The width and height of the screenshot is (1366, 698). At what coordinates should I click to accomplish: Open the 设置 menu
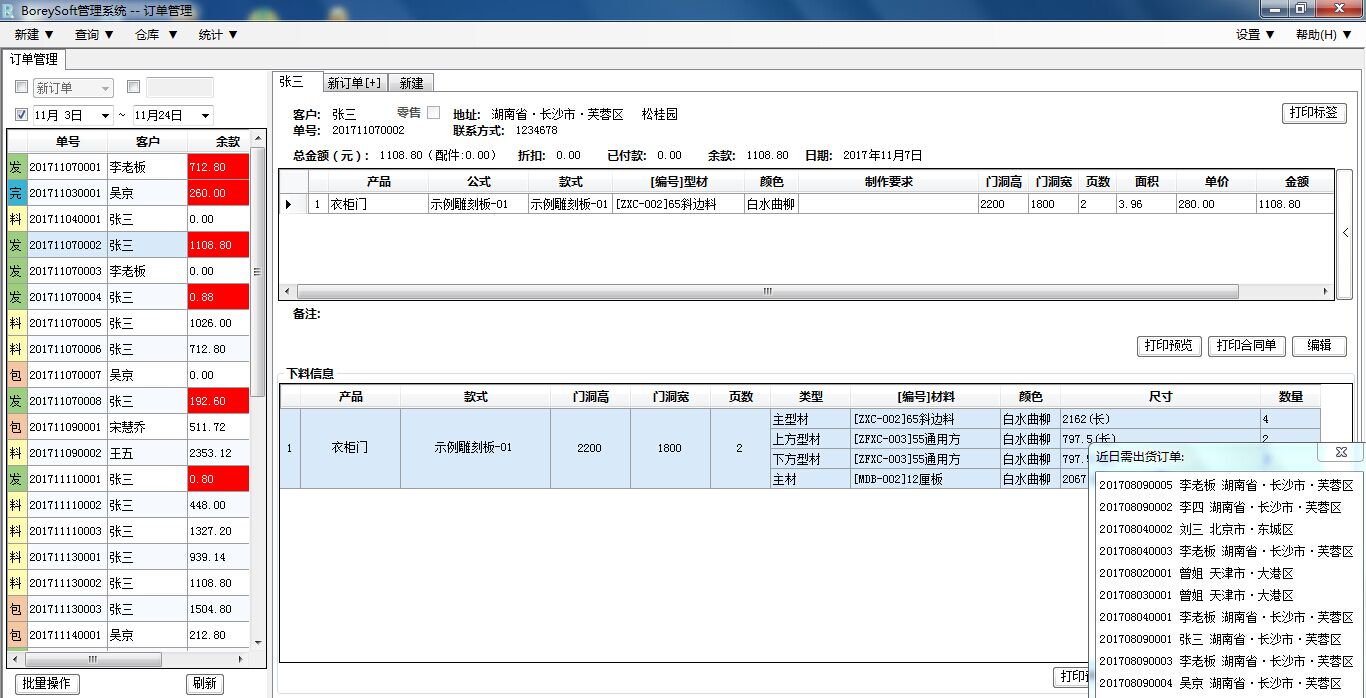coord(1255,34)
